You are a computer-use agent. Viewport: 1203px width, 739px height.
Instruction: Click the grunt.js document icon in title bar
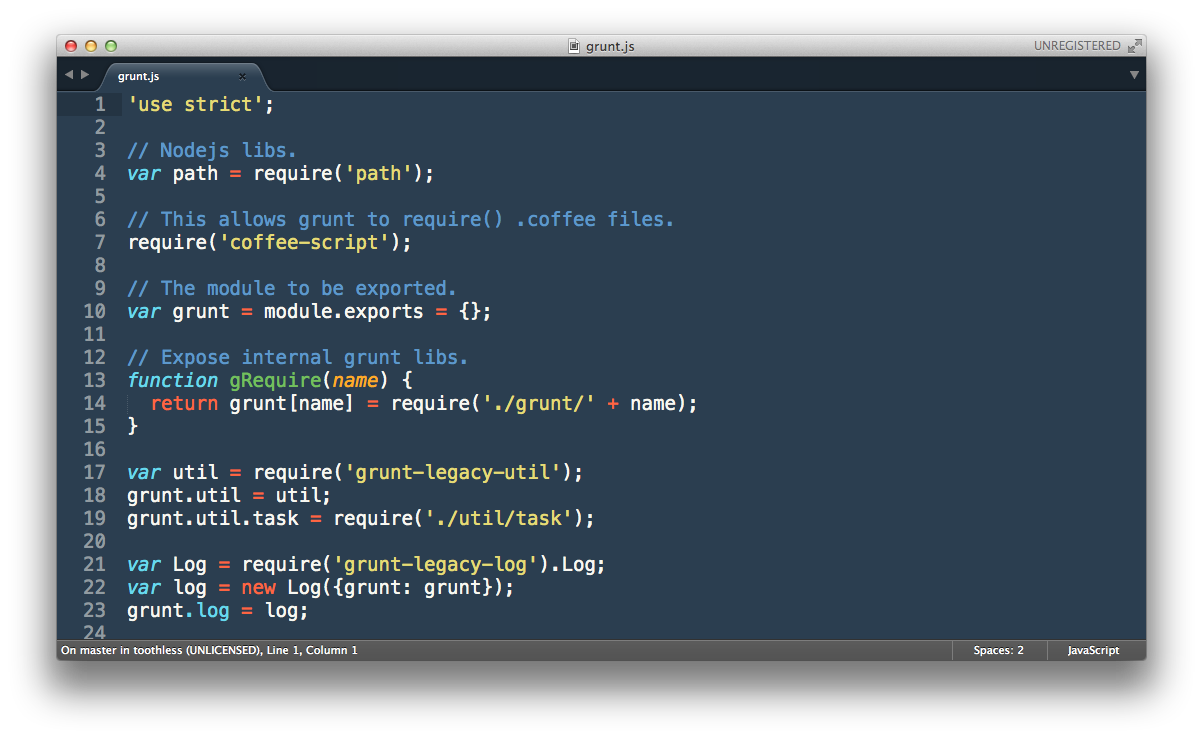(574, 46)
